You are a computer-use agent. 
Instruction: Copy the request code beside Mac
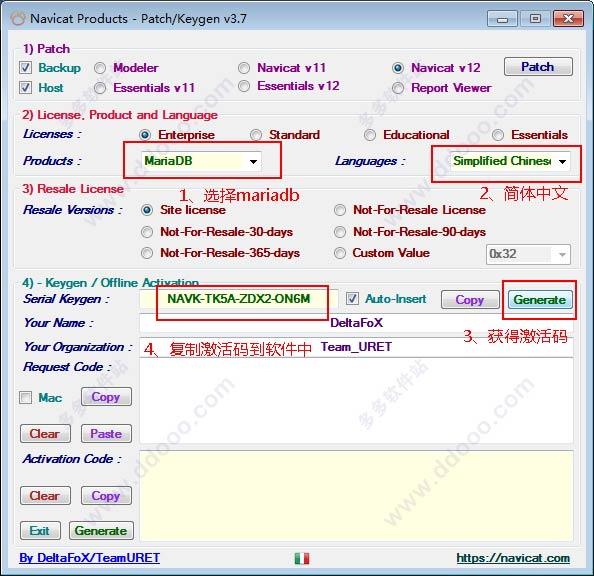click(106, 397)
